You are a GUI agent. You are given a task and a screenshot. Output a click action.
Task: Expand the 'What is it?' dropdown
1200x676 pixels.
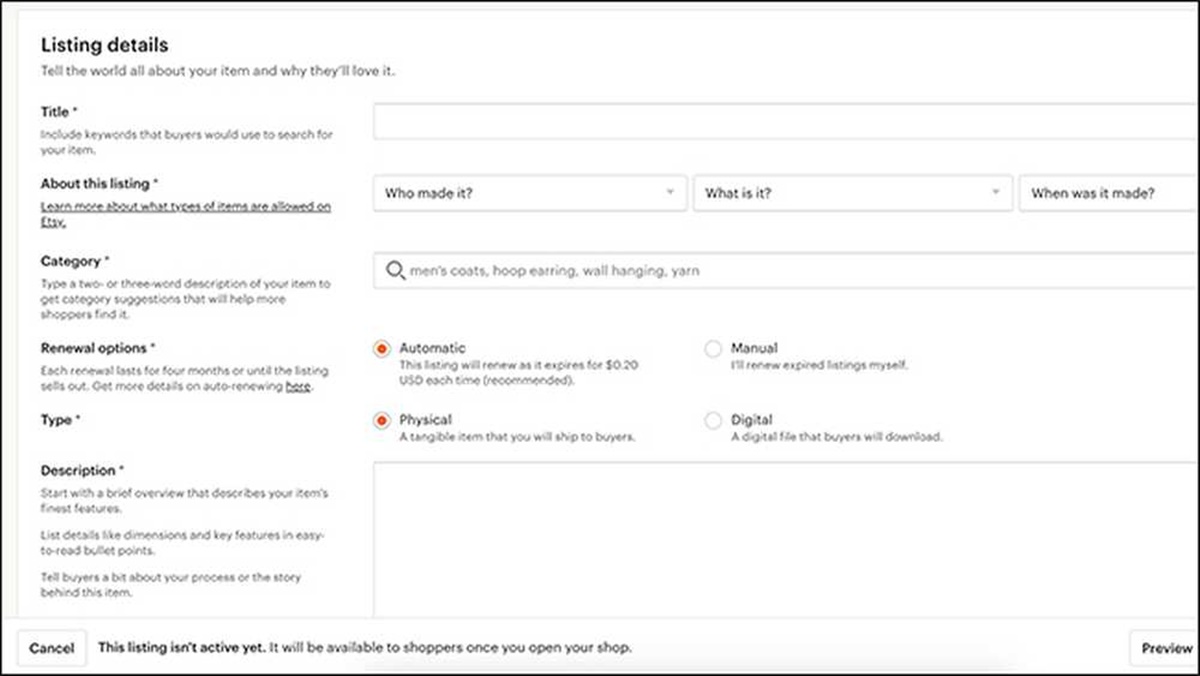coord(852,193)
